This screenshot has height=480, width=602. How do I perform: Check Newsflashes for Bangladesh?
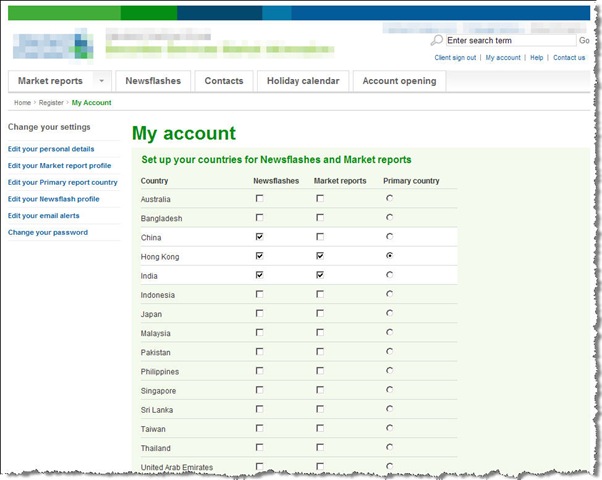(260, 217)
